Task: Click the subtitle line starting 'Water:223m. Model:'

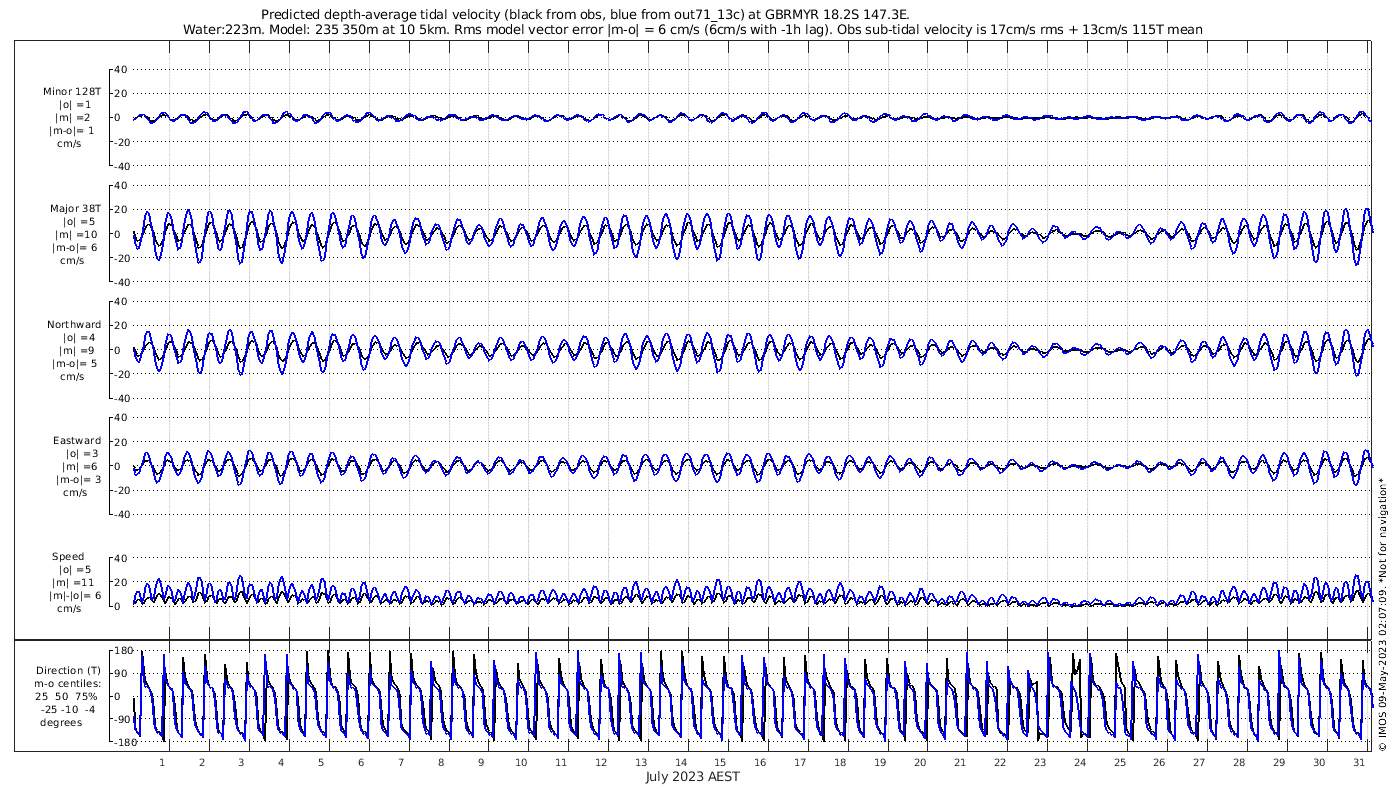Action: point(692,30)
